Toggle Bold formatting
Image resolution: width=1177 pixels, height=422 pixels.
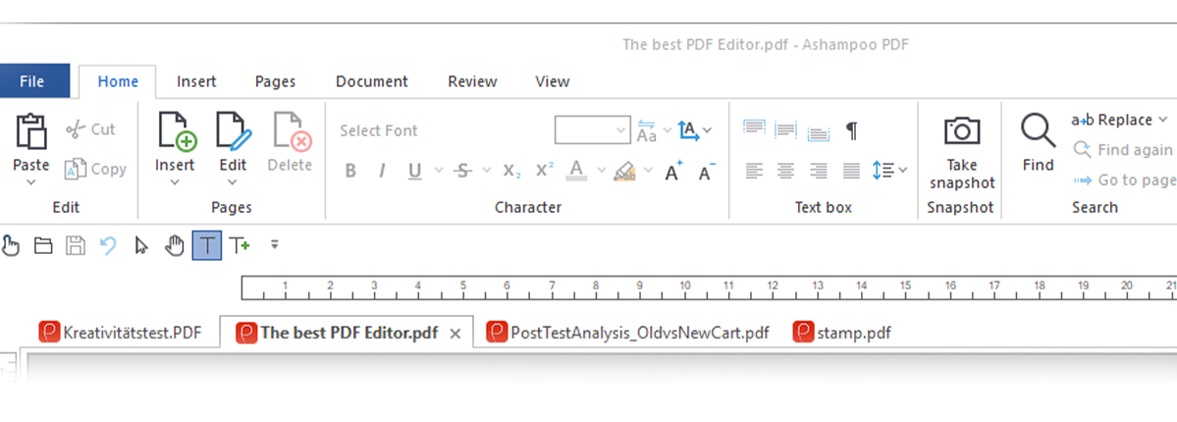[350, 171]
